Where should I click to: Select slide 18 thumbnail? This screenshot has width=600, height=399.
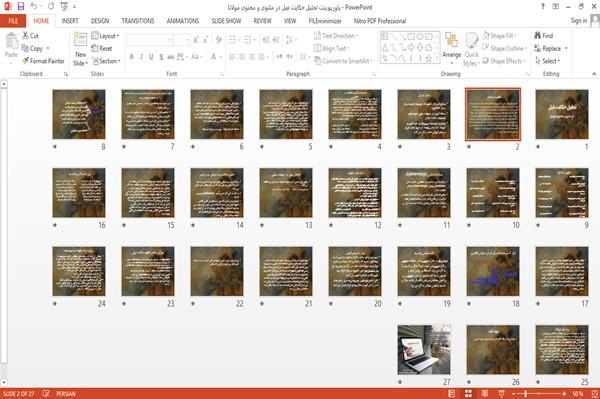coord(493,271)
